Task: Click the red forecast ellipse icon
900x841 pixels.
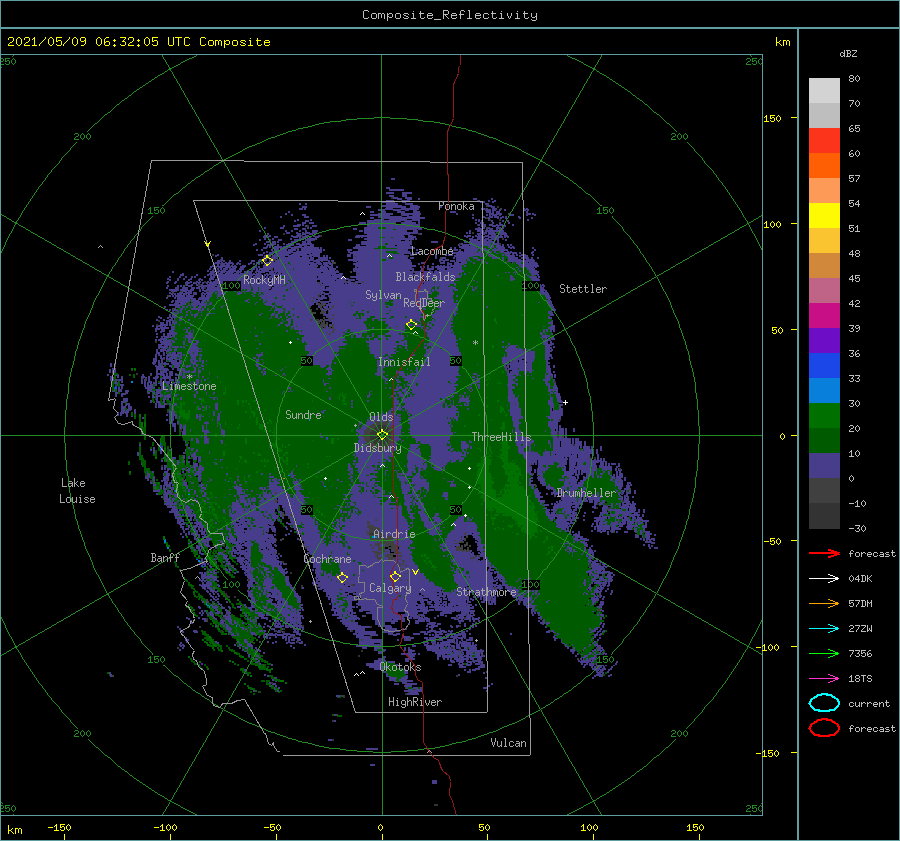Action: [x=824, y=728]
